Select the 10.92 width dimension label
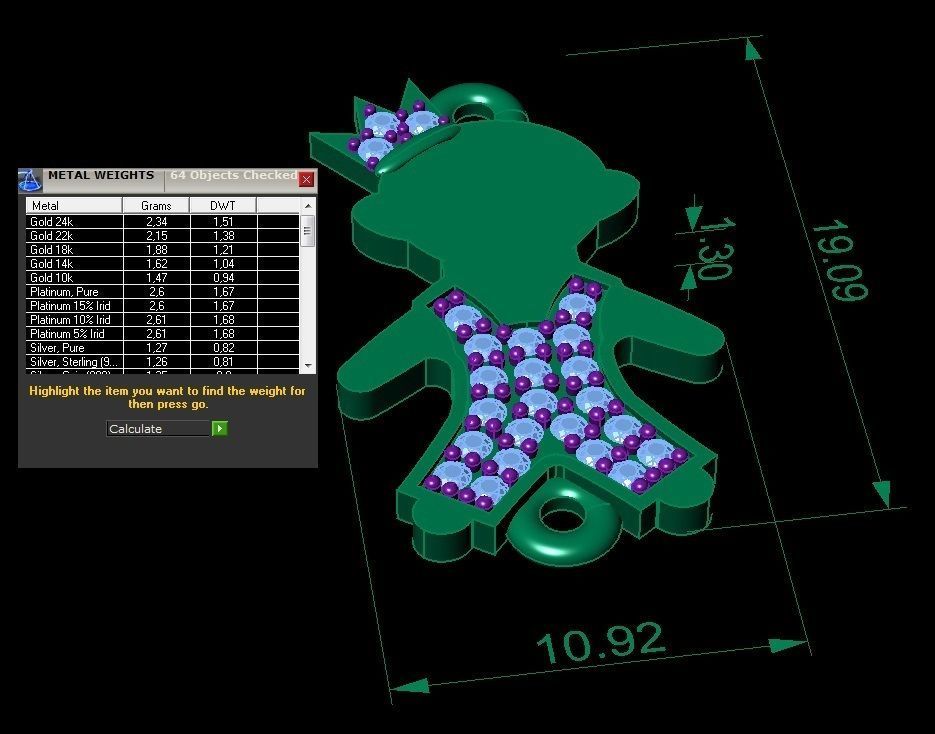Viewport: 935px width, 734px height. [x=600, y=645]
